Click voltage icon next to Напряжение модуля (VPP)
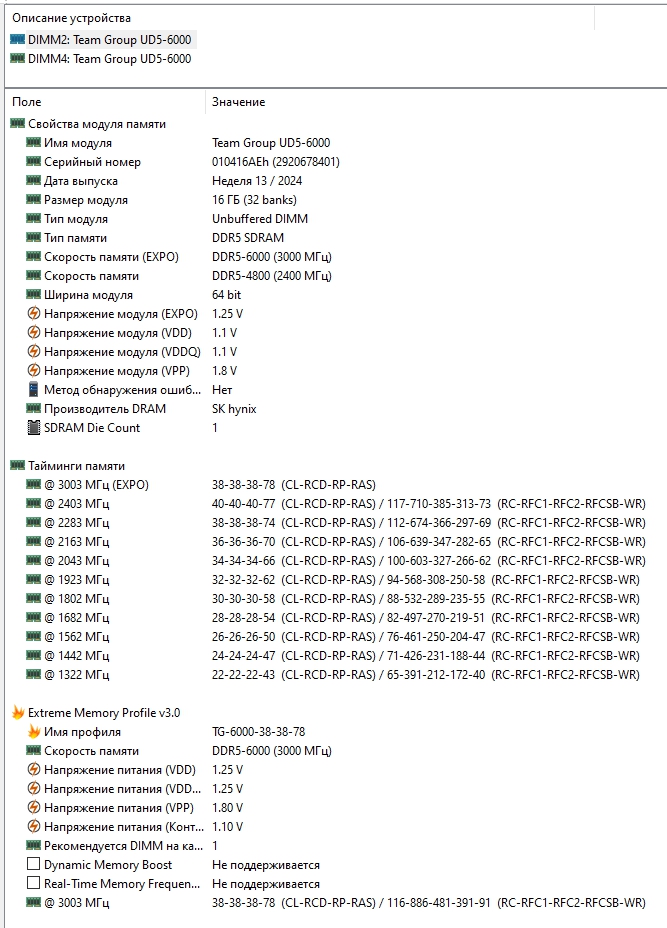The width and height of the screenshot is (667, 928). click(x=34, y=370)
